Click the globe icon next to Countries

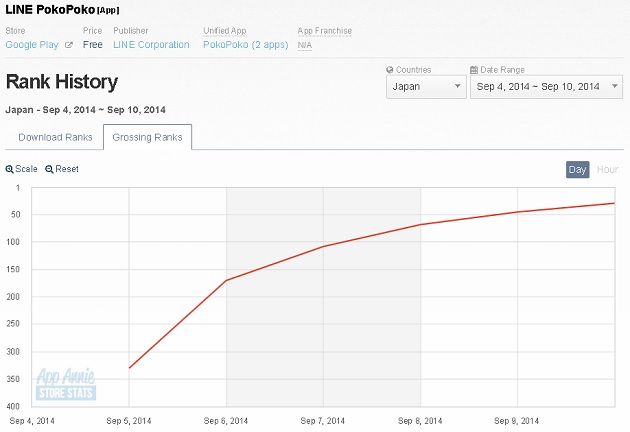[389, 70]
